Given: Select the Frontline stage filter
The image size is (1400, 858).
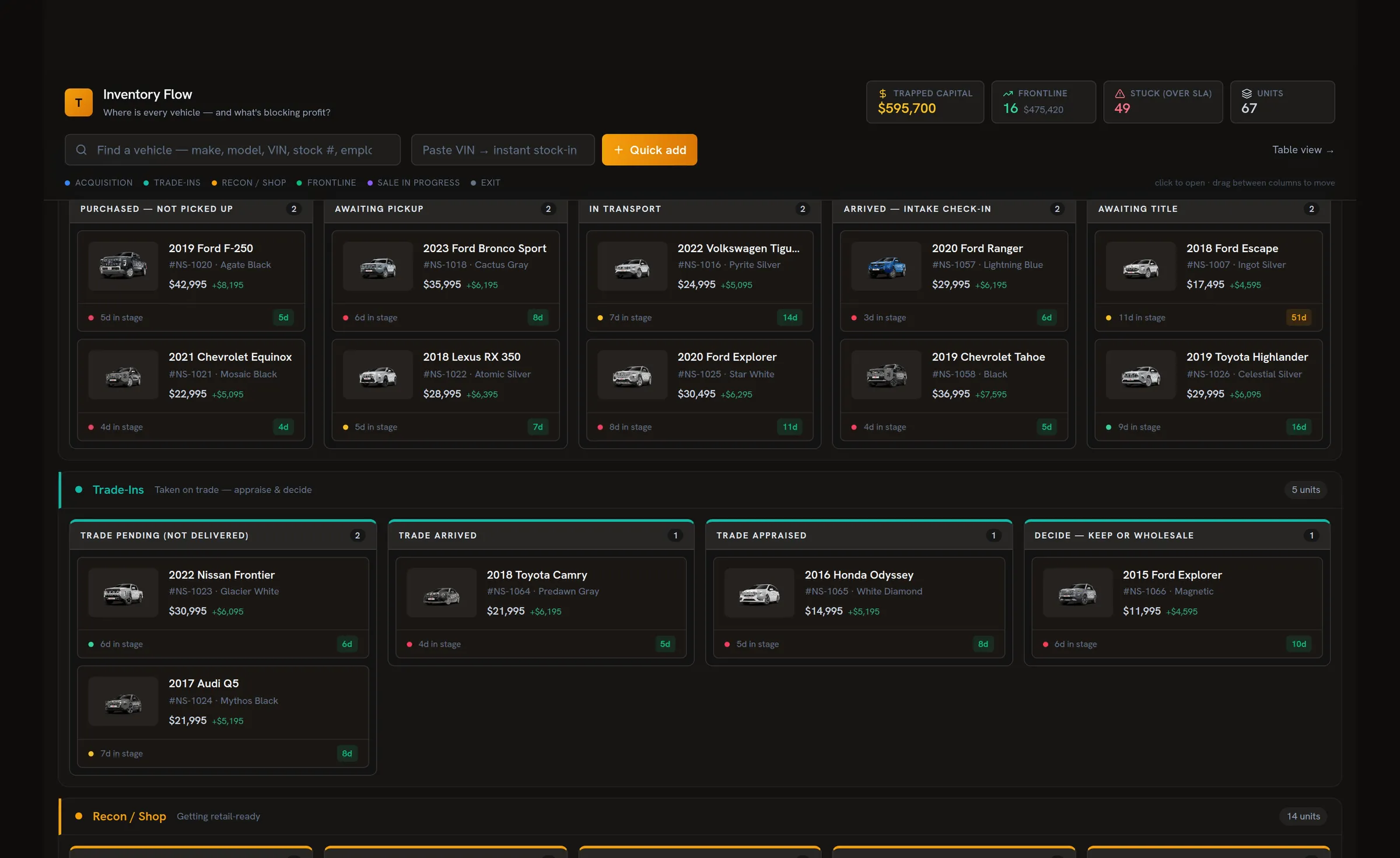Looking at the screenshot, I should click(x=326, y=183).
